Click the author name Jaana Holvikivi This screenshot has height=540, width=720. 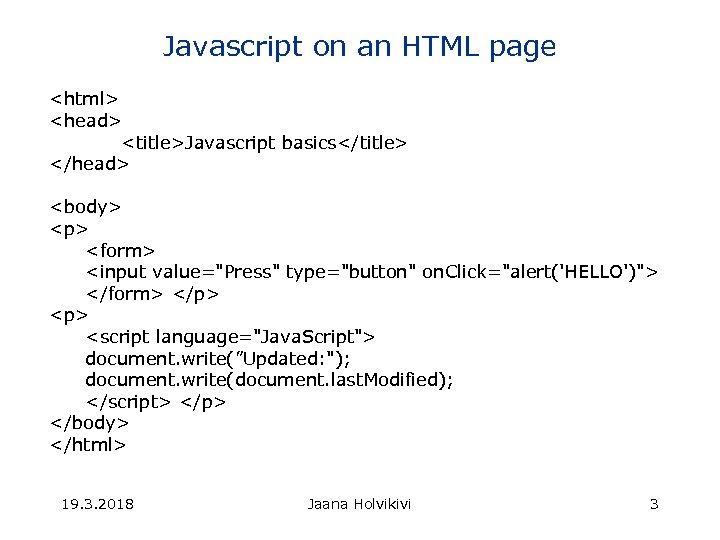pos(359,504)
